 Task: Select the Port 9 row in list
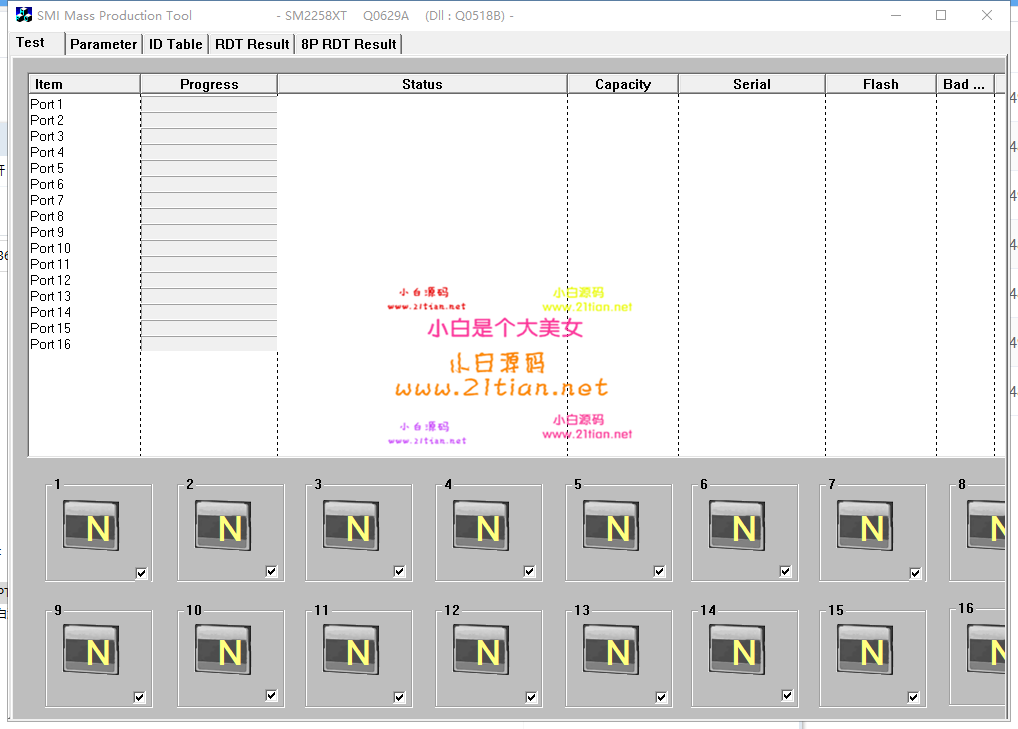[x=47, y=233]
